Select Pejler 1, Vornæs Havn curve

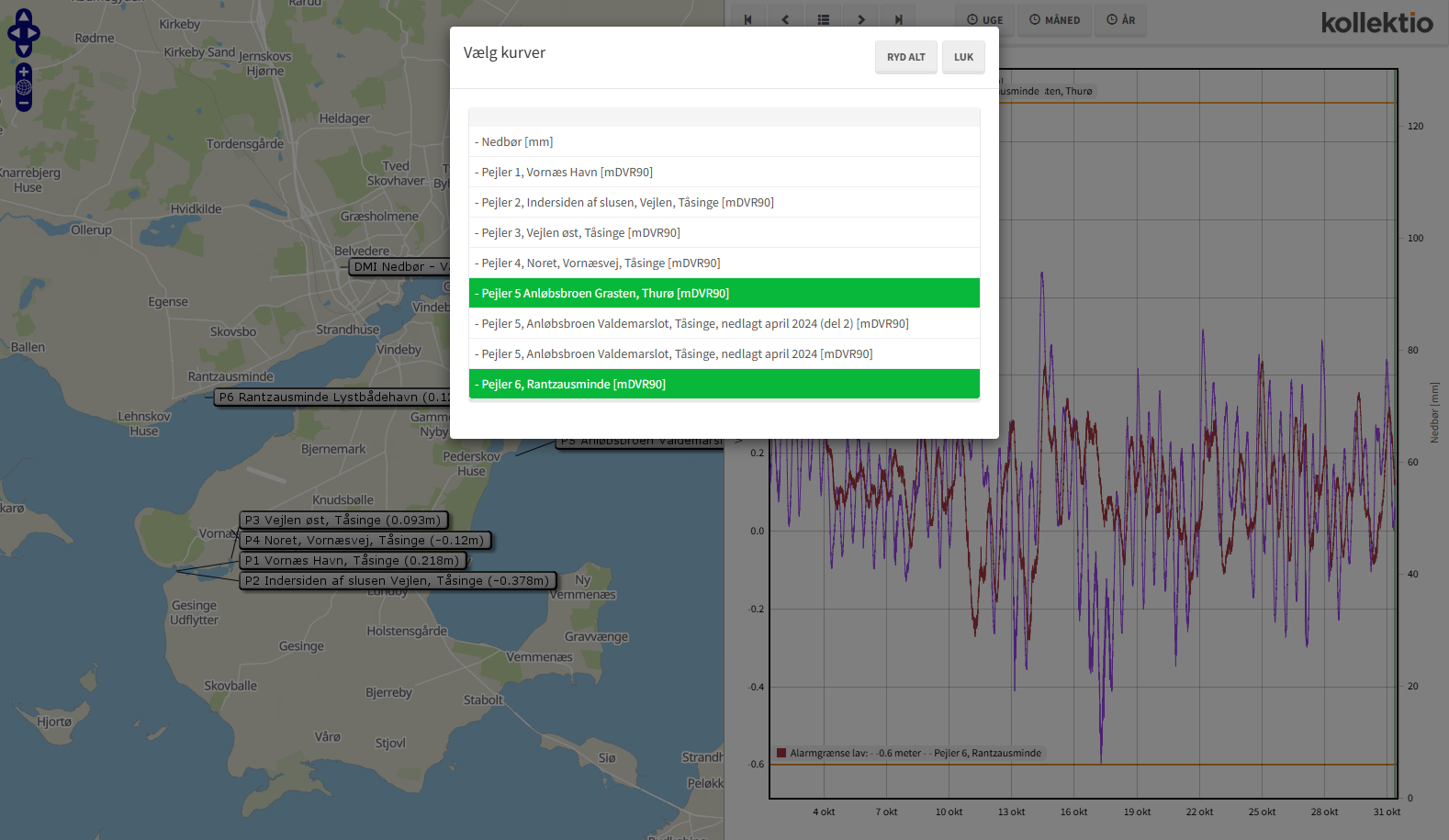tap(724, 172)
